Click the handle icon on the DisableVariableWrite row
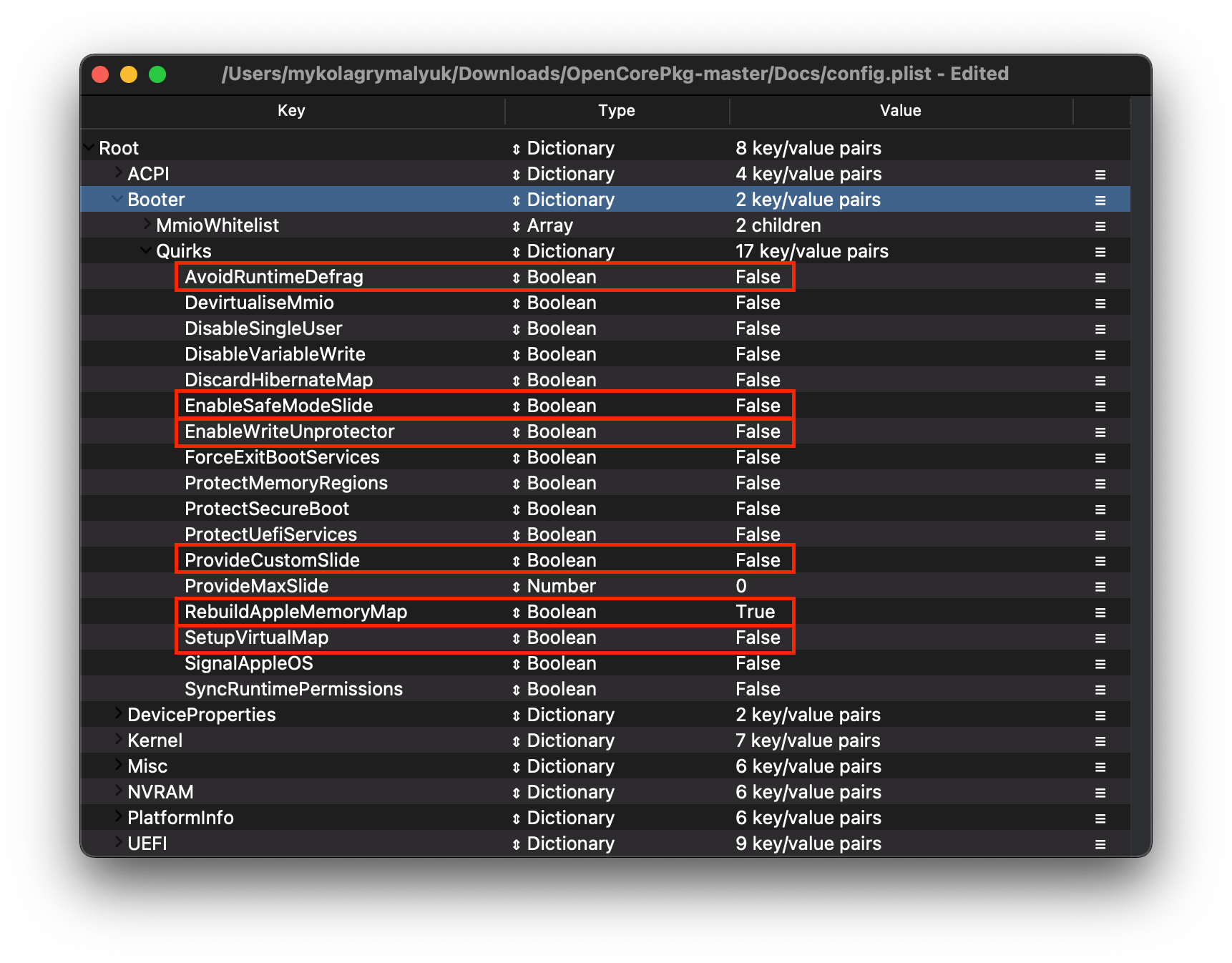The image size is (1232, 963). coord(1100,355)
